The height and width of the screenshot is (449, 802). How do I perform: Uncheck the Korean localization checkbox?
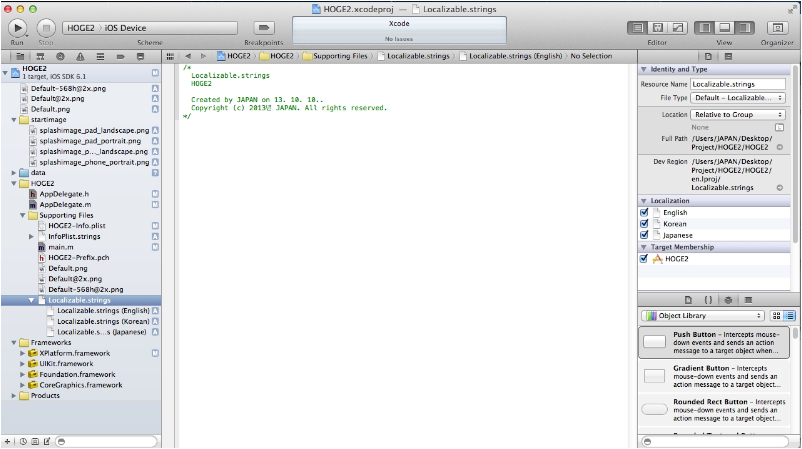point(645,224)
